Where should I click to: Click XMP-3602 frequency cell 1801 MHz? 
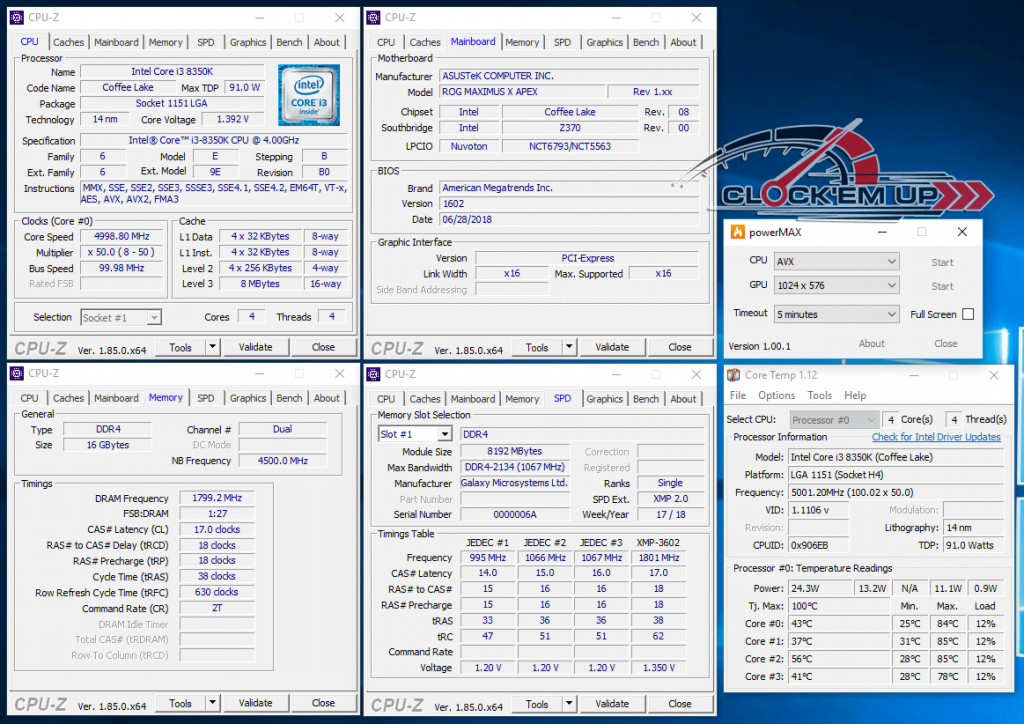click(x=658, y=558)
